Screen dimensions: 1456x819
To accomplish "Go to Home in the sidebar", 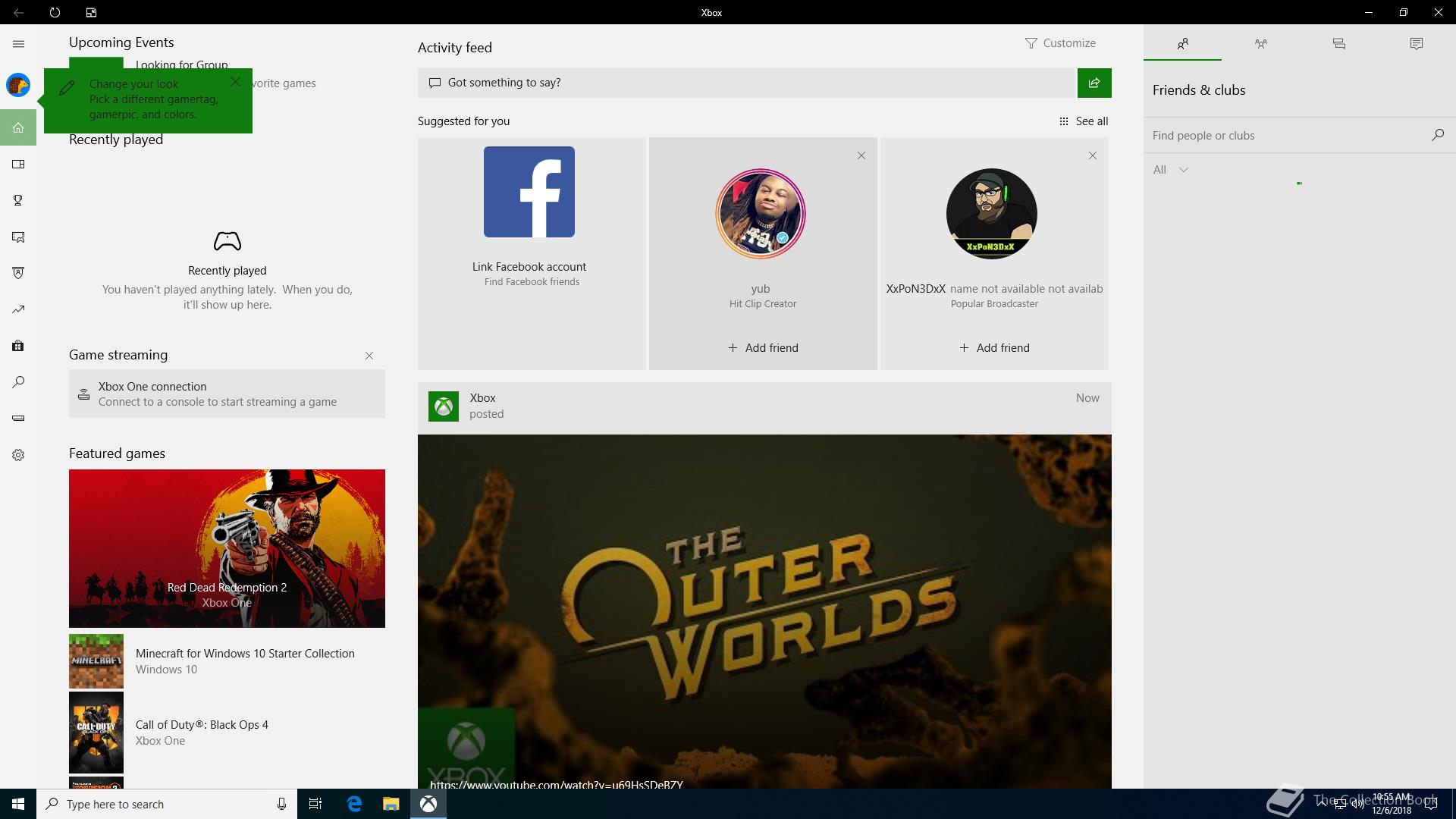I will click(x=18, y=127).
